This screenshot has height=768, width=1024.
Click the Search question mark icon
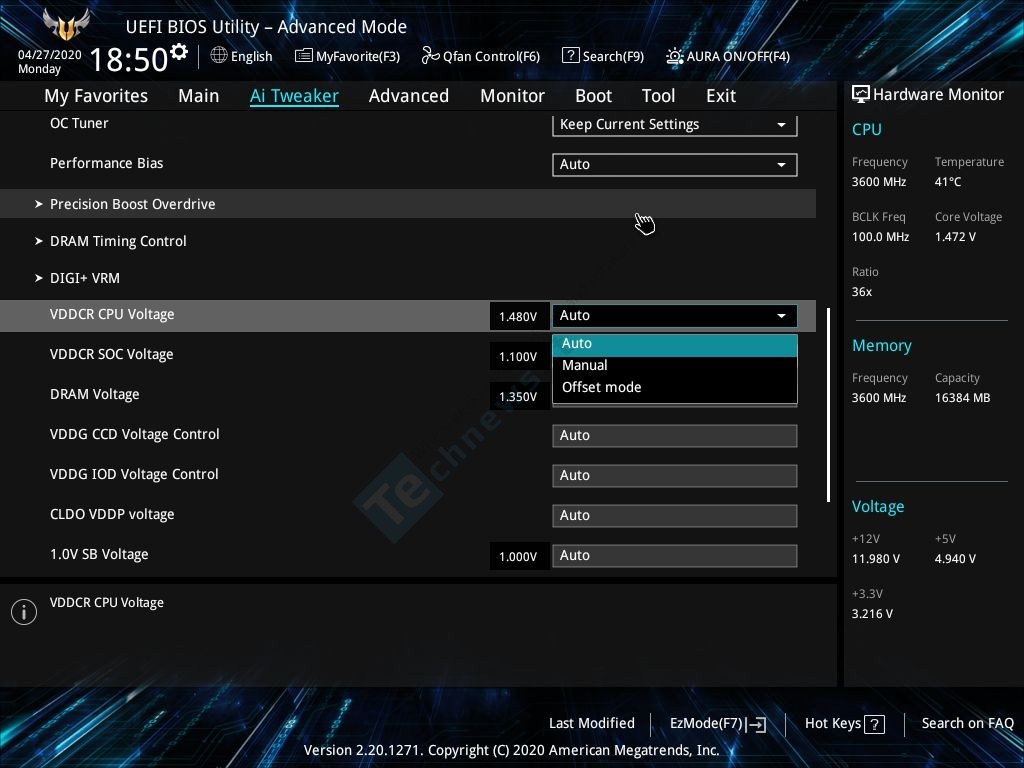click(x=570, y=56)
